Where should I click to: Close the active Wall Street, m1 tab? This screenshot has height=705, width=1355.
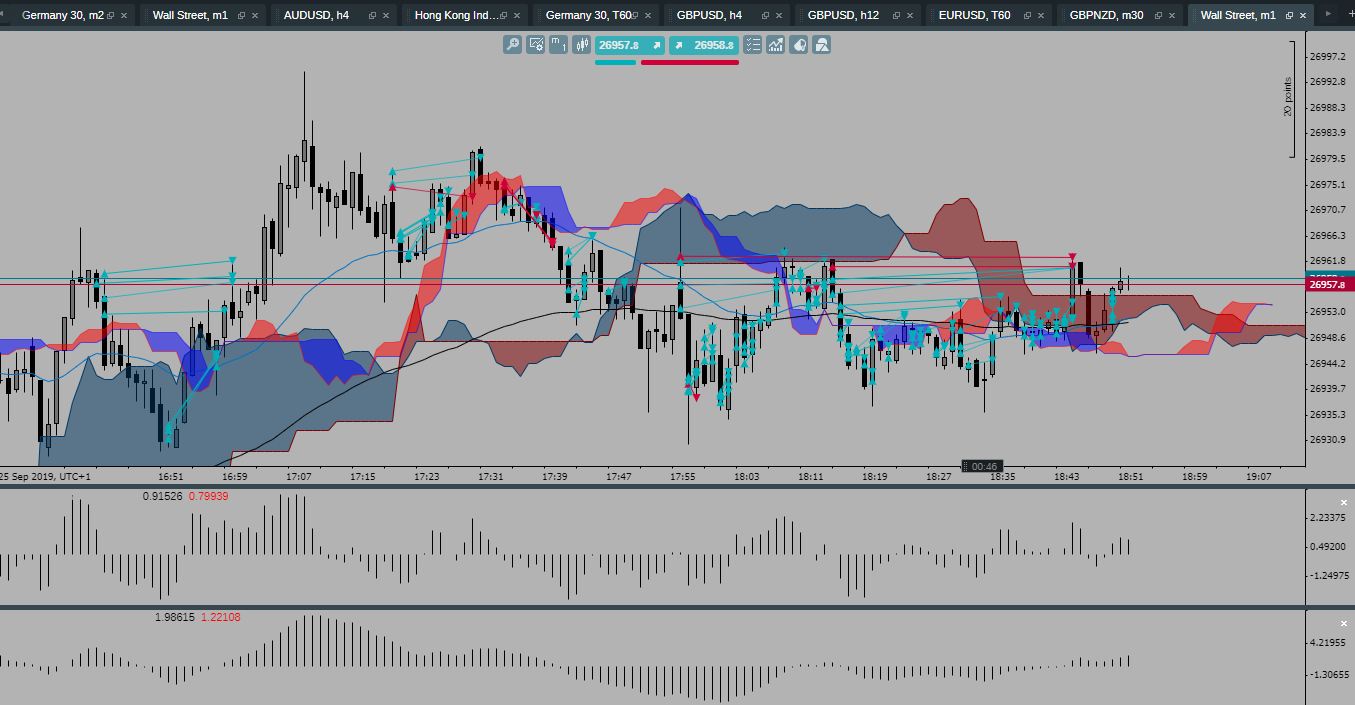click(1303, 16)
